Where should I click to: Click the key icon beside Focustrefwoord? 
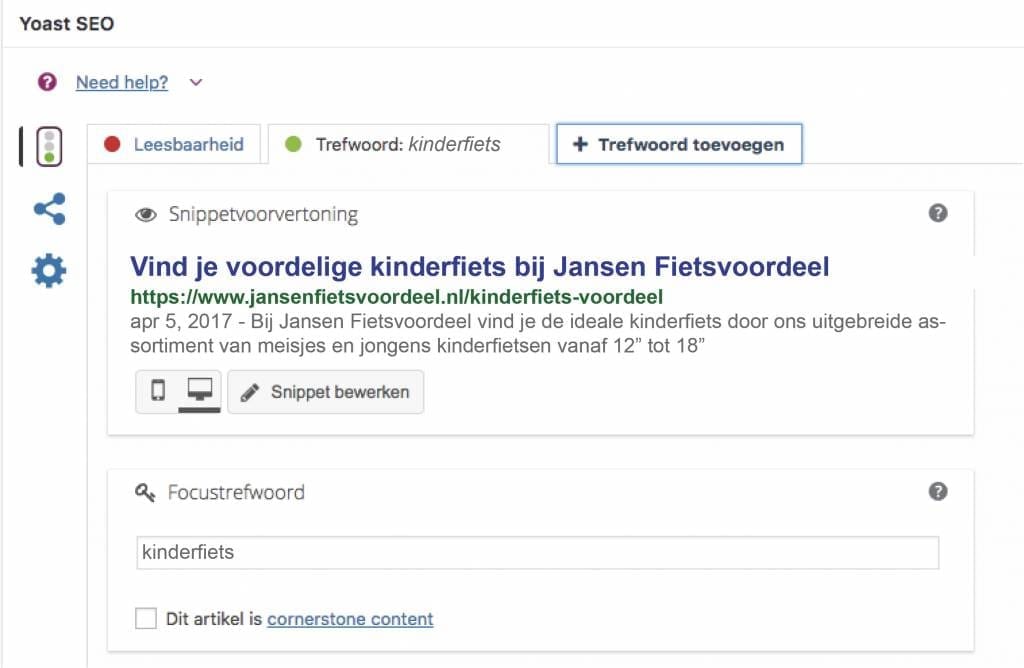coord(146,493)
